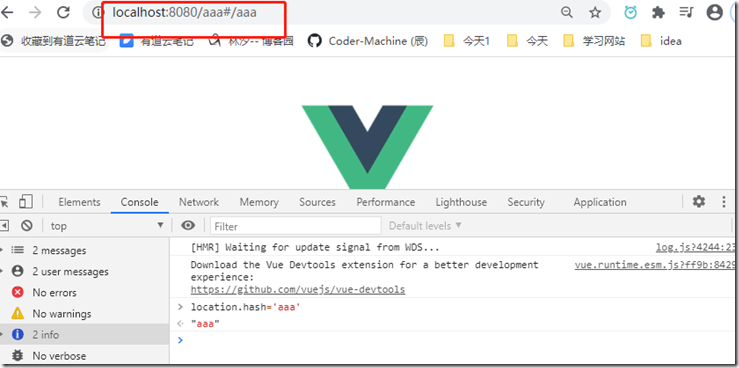Select the No warnings sidebar filter
The width and height of the screenshot is (739, 368).
pos(85,313)
